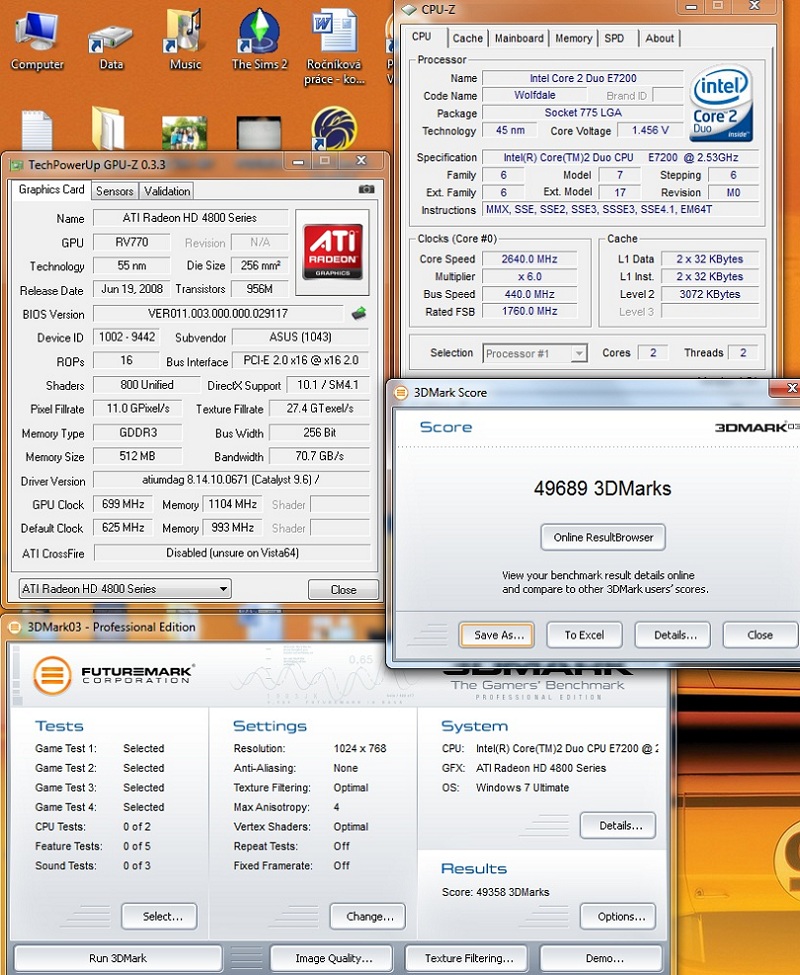Click the Online ResultBrowser button

(x=603, y=537)
